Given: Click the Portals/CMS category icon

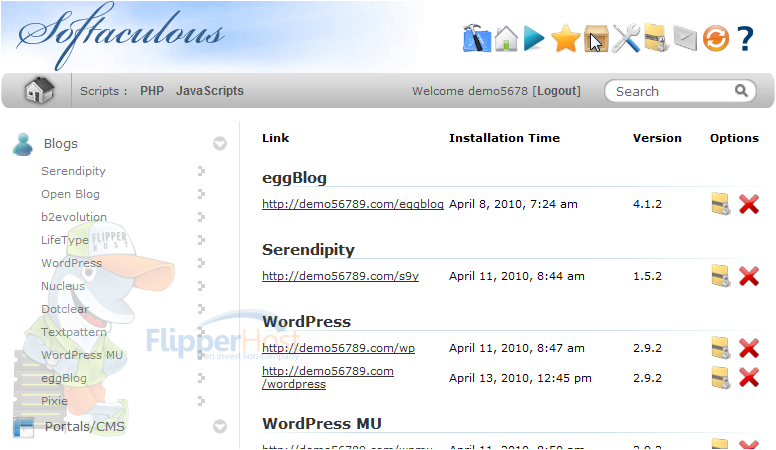Looking at the screenshot, I should 23,427.
